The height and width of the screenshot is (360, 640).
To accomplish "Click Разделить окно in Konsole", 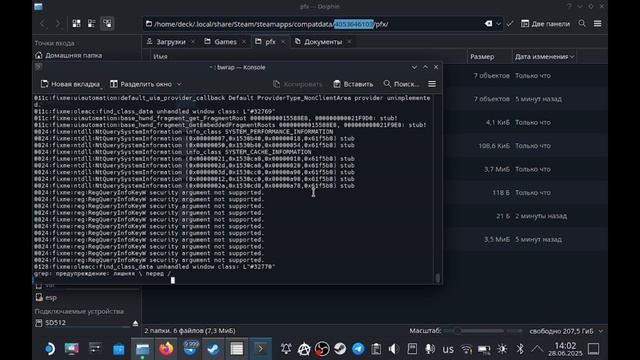I will pyautogui.click(x=141, y=84).
